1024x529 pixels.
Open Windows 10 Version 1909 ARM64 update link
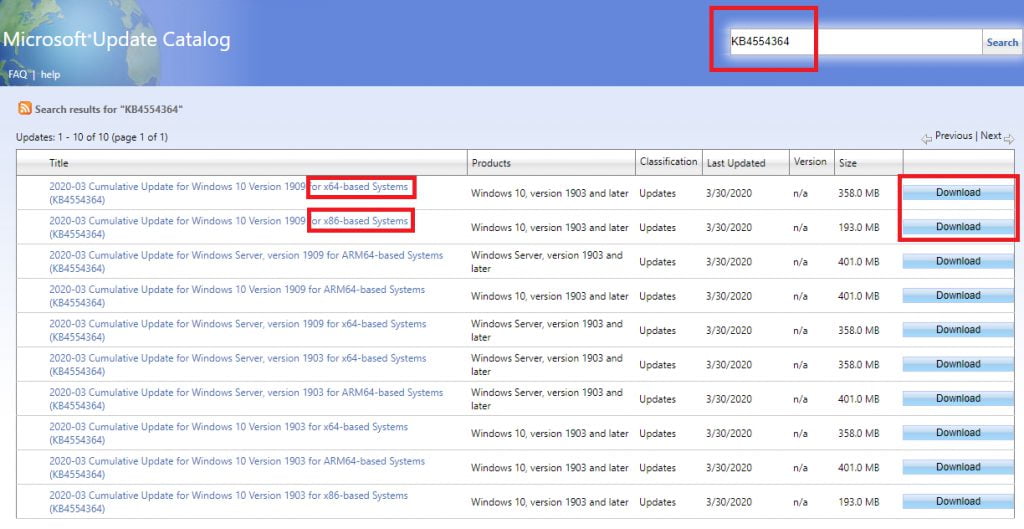(237, 296)
